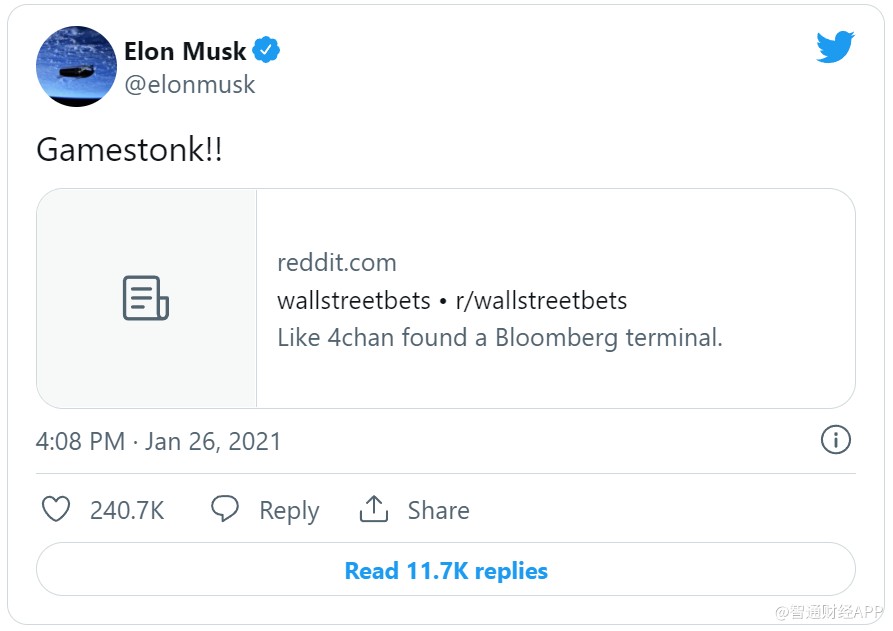893x631 pixels.
Task: Open the tweet info circle icon
Action: coord(835,440)
